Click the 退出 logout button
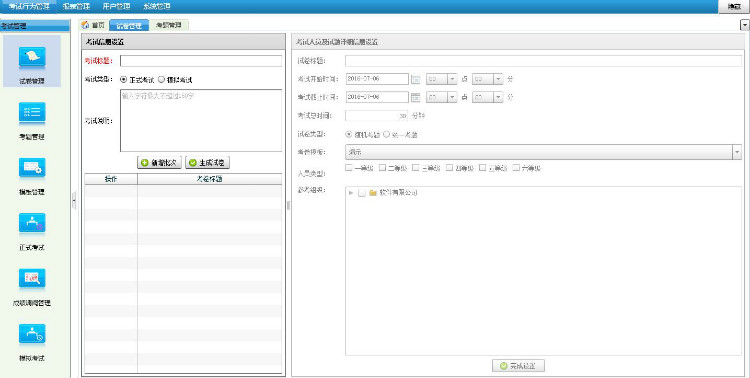750x378 pixels. pyautogui.click(x=734, y=7)
